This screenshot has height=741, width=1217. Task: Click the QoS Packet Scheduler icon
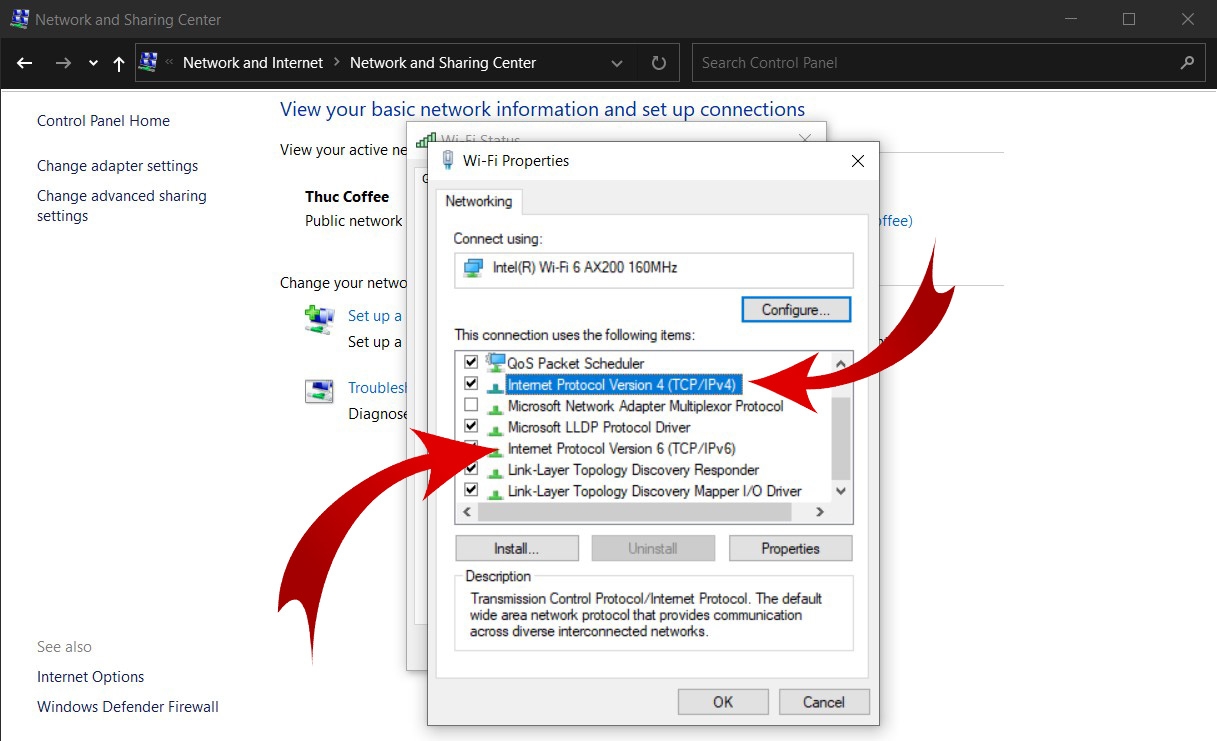(x=494, y=362)
